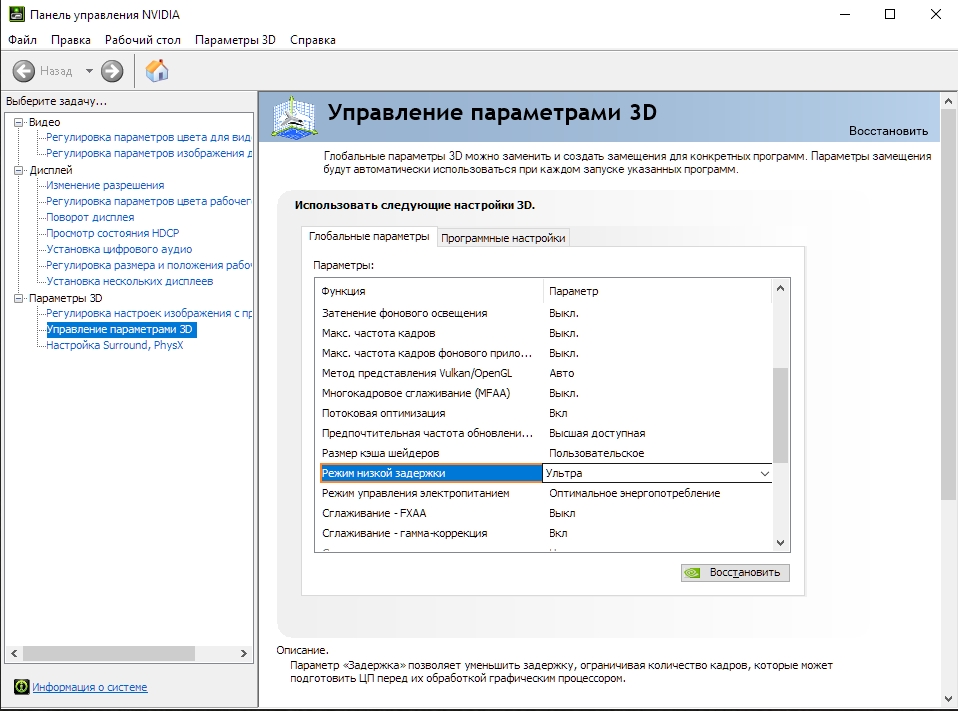Select Сглаживание - FXAA row

click(544, 513)
